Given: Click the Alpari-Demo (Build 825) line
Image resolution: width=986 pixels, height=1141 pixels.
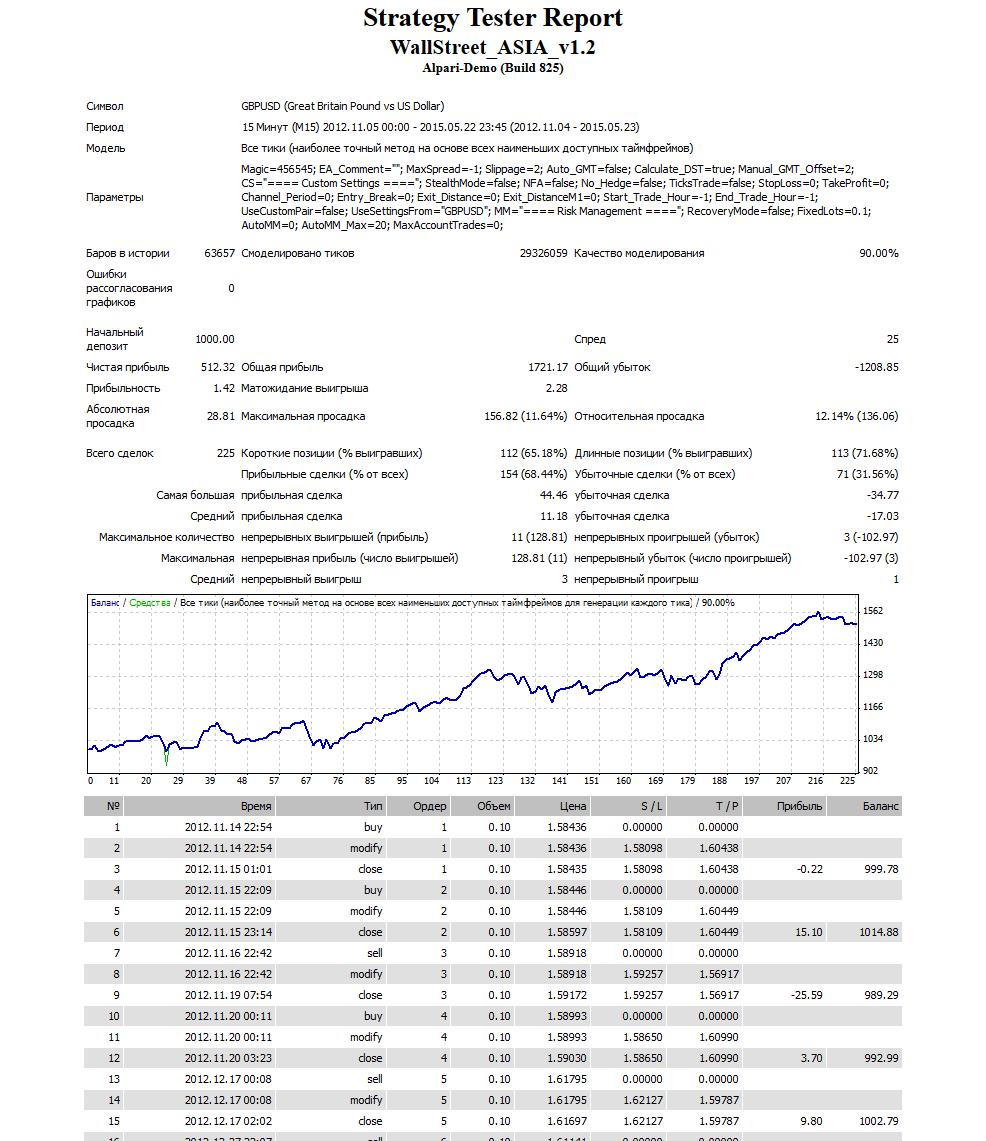Looking at the screenshot, I should pos(493,68).
